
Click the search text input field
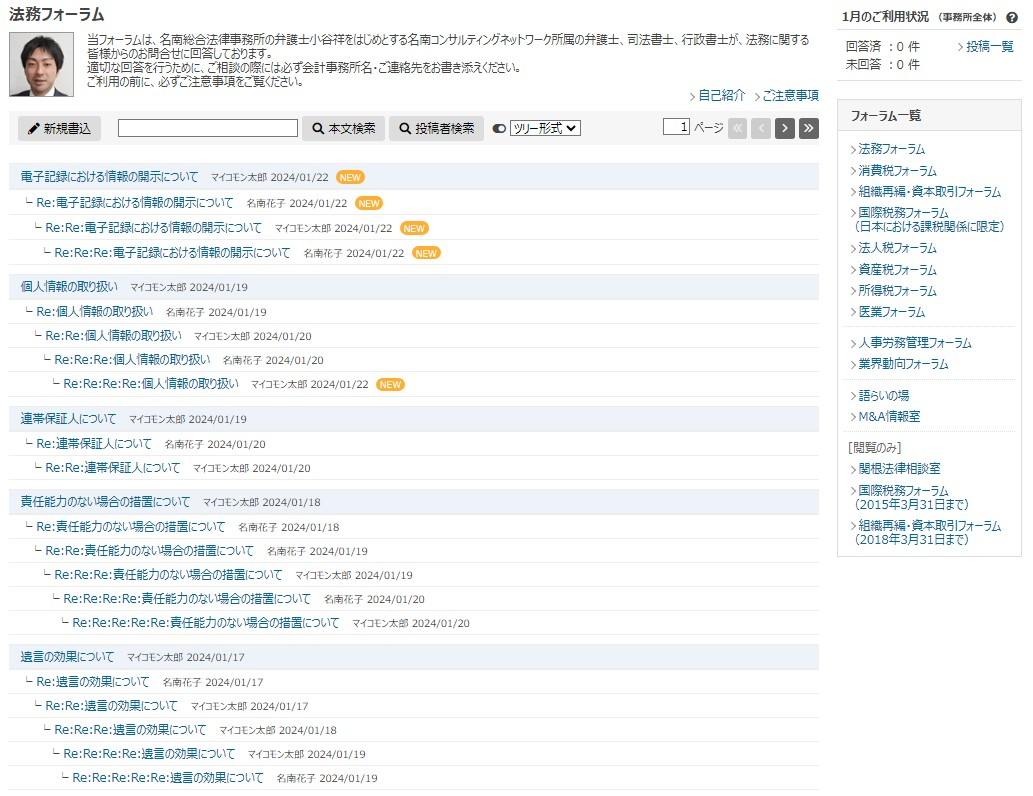[x=208, y=128]
